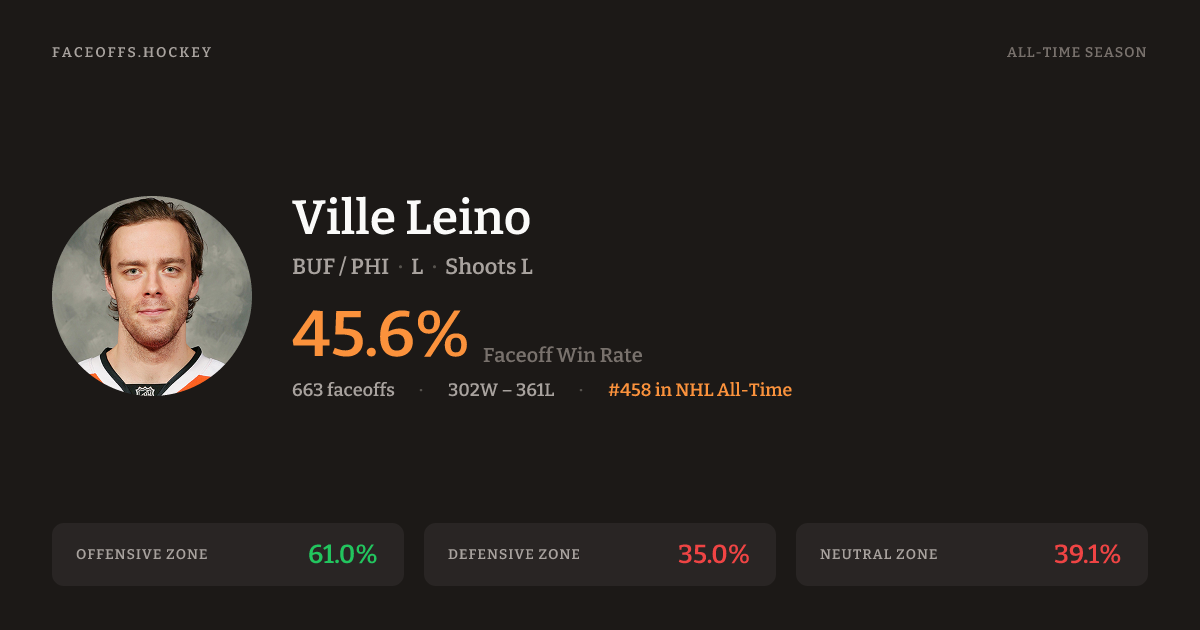Click the DEFENSIVE ZONE label
Screen dimensions: 1200x630
pyautogui.click(x=514, y=554)
